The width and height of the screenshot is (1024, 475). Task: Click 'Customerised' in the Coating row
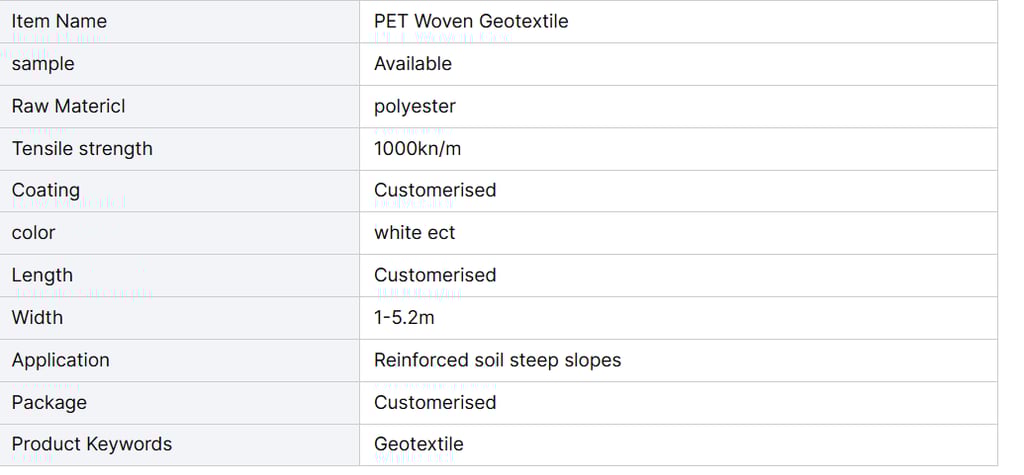(435, 191)
